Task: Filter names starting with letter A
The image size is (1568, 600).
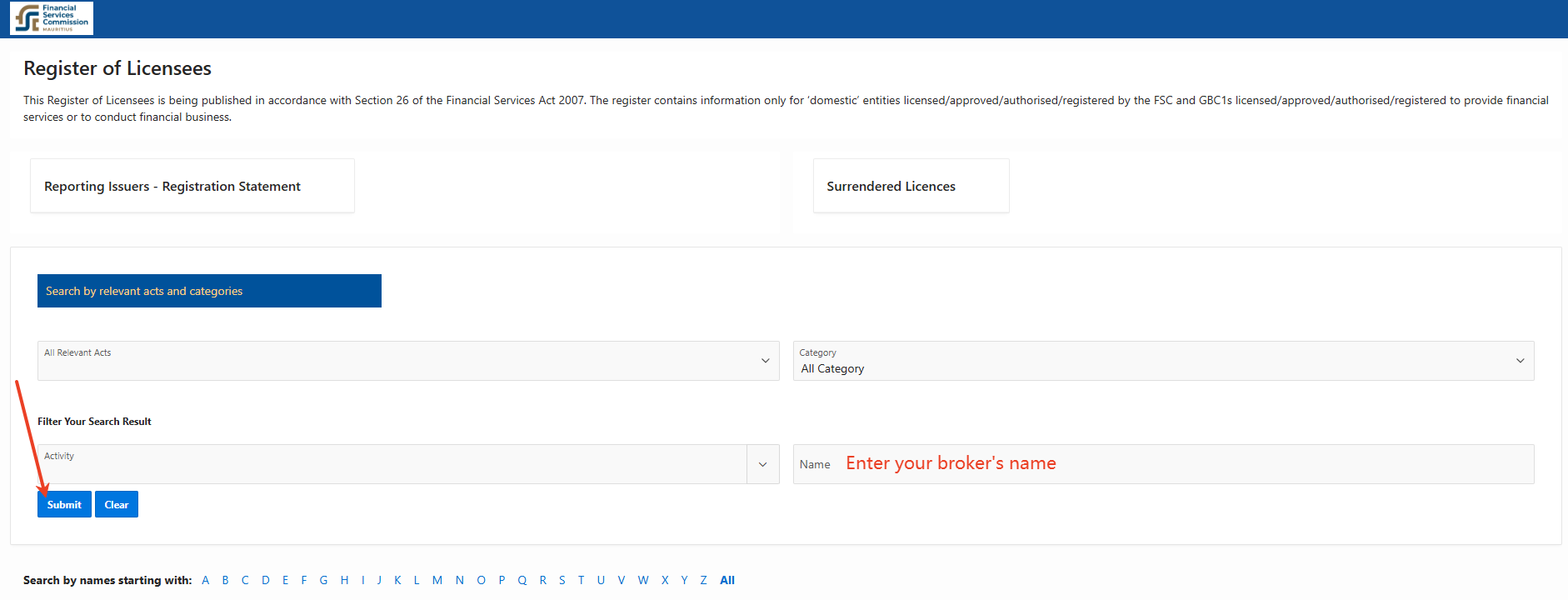Action: tap(205, 580)
